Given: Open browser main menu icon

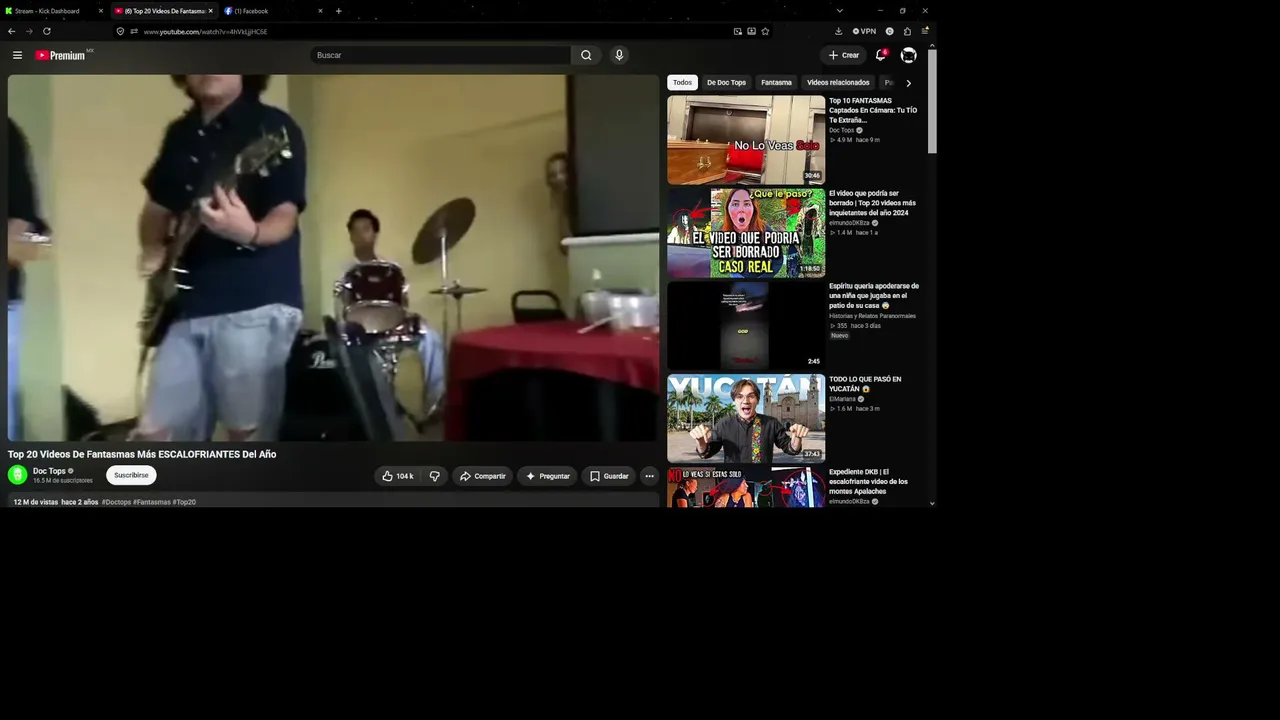Looking at the screenshot, I should click(925, 31).
